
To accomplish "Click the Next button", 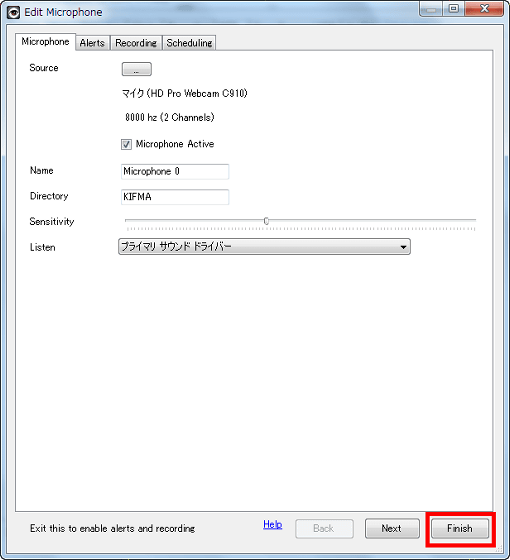I will (392, 529).
